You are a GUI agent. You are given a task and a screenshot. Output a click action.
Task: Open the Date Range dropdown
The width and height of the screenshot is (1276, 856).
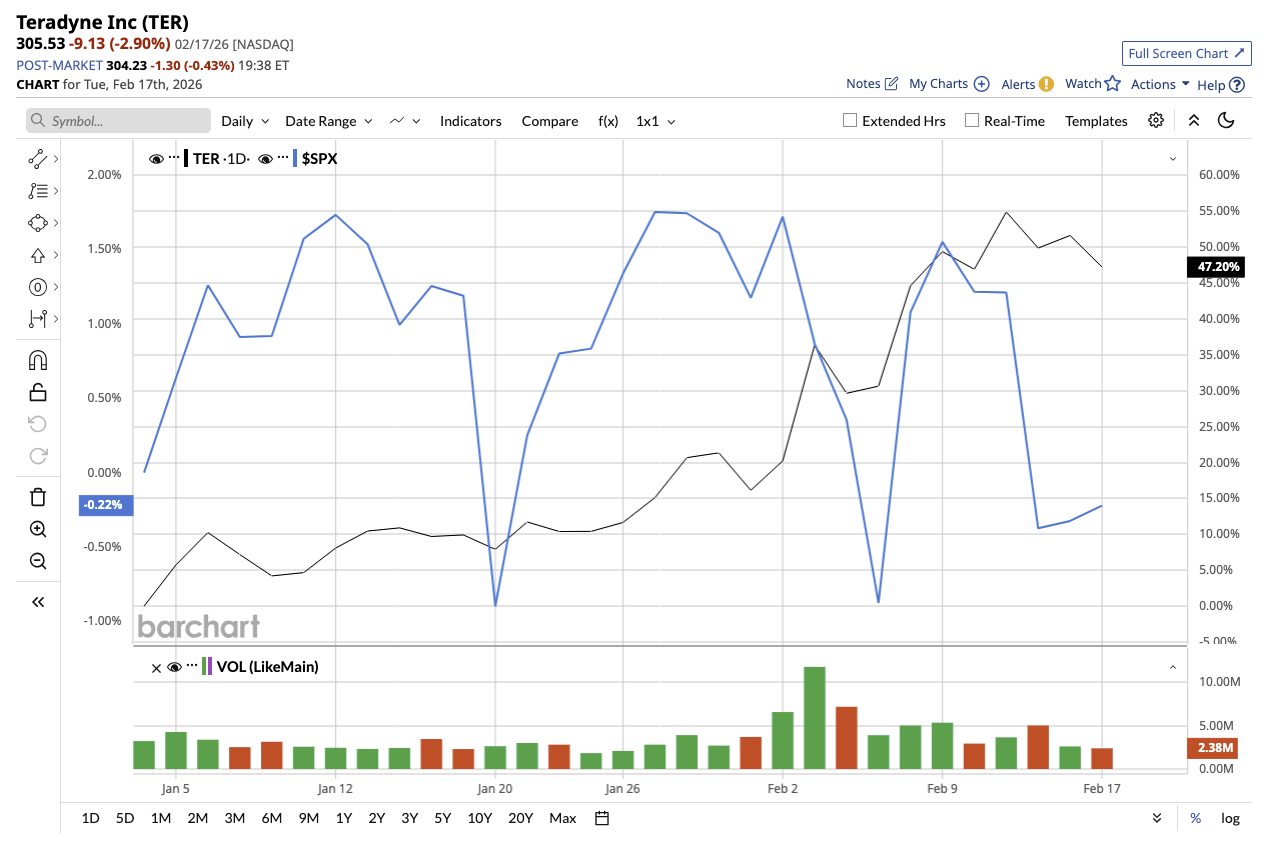(329, 121)
